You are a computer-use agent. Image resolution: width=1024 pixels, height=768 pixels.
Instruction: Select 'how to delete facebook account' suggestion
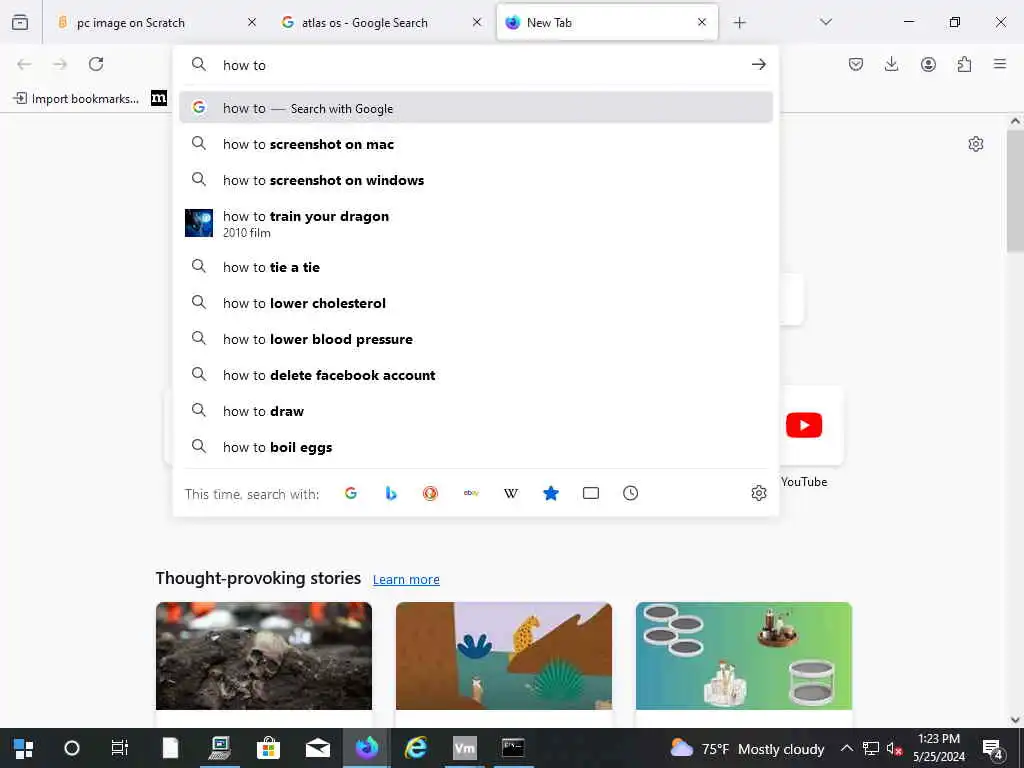point(476,374)
